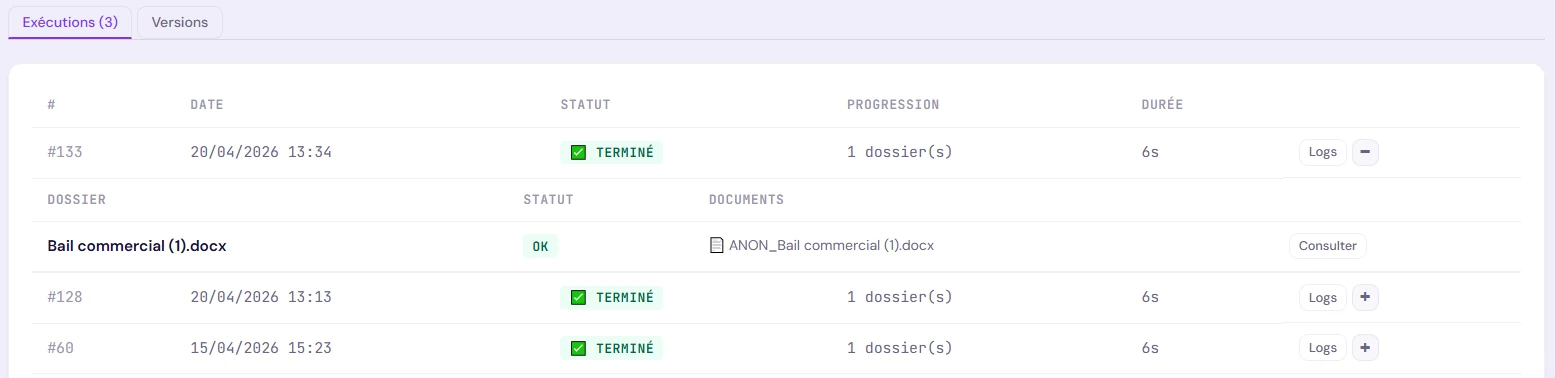Click the green check icon of #60 status
Viewport: 1555px width, 378px height.
pos(578,349)
